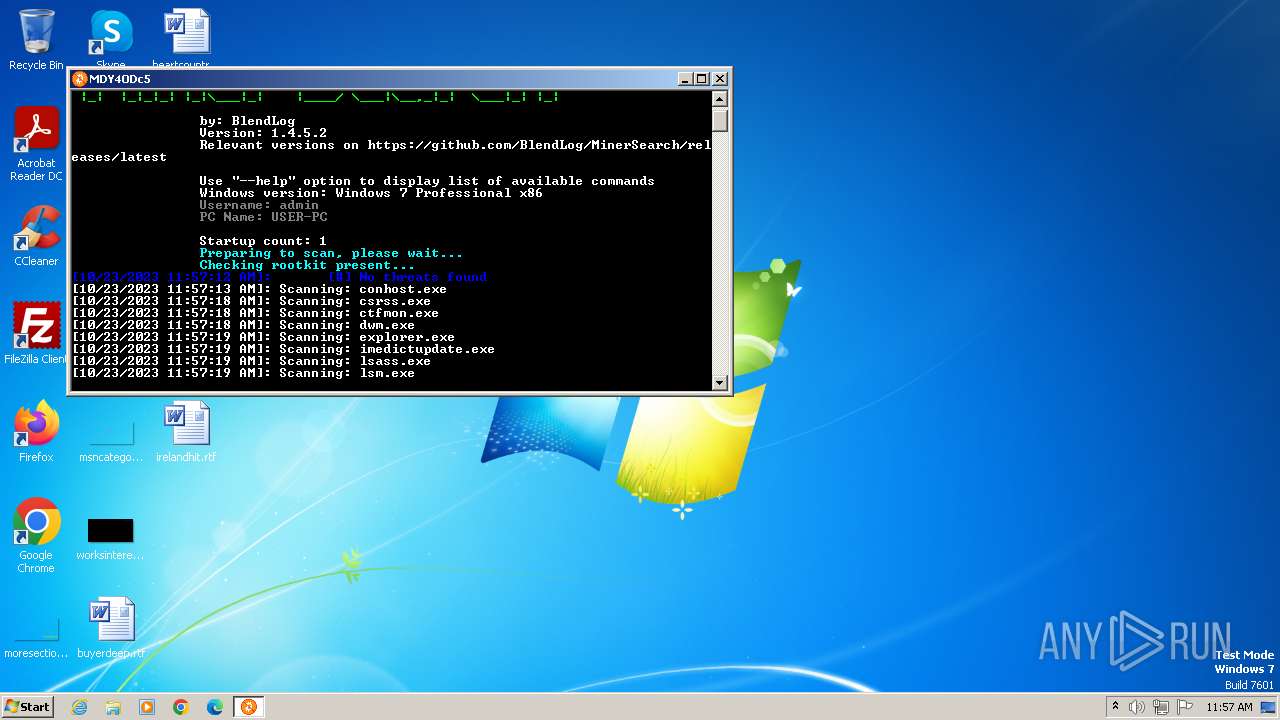Open the network tray icon
Viewport: 1280px width, 720px height.
(1161, 707)
